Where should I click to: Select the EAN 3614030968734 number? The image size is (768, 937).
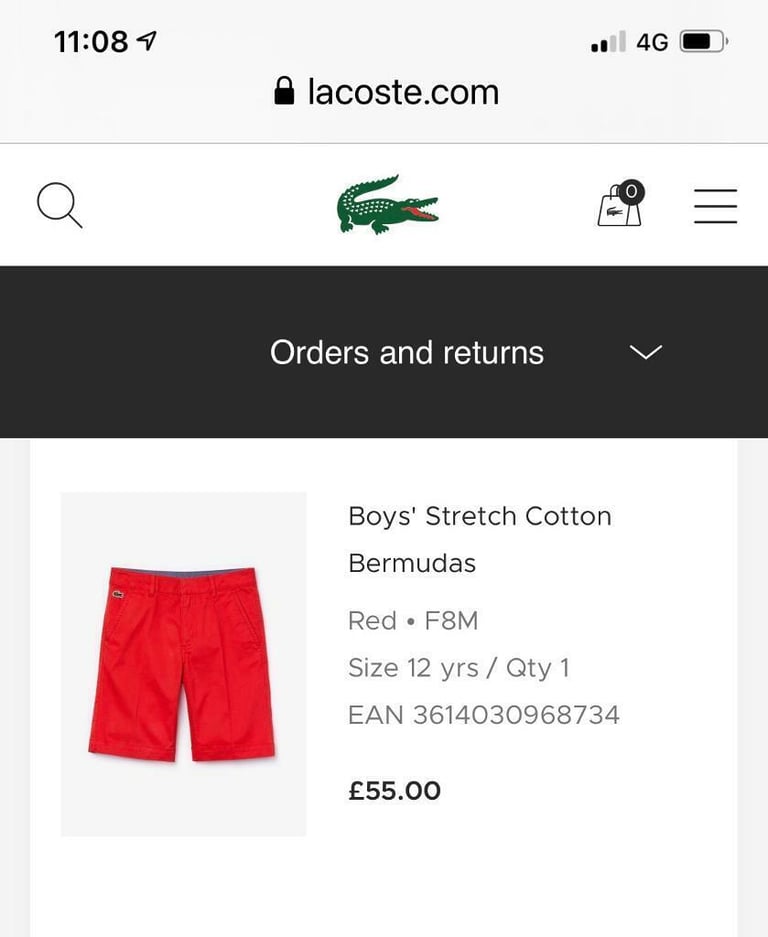(484, 715)
